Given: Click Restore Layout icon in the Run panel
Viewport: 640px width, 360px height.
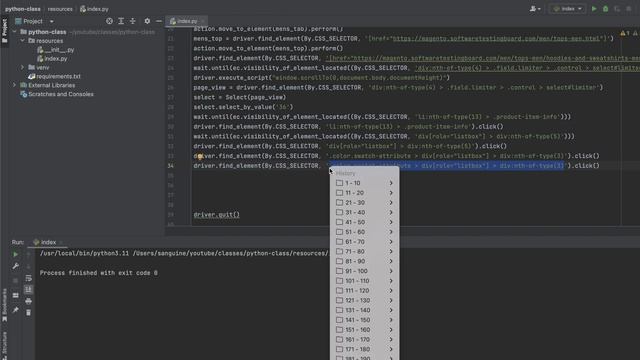Looking at the screenshot, I should (16, 296).
